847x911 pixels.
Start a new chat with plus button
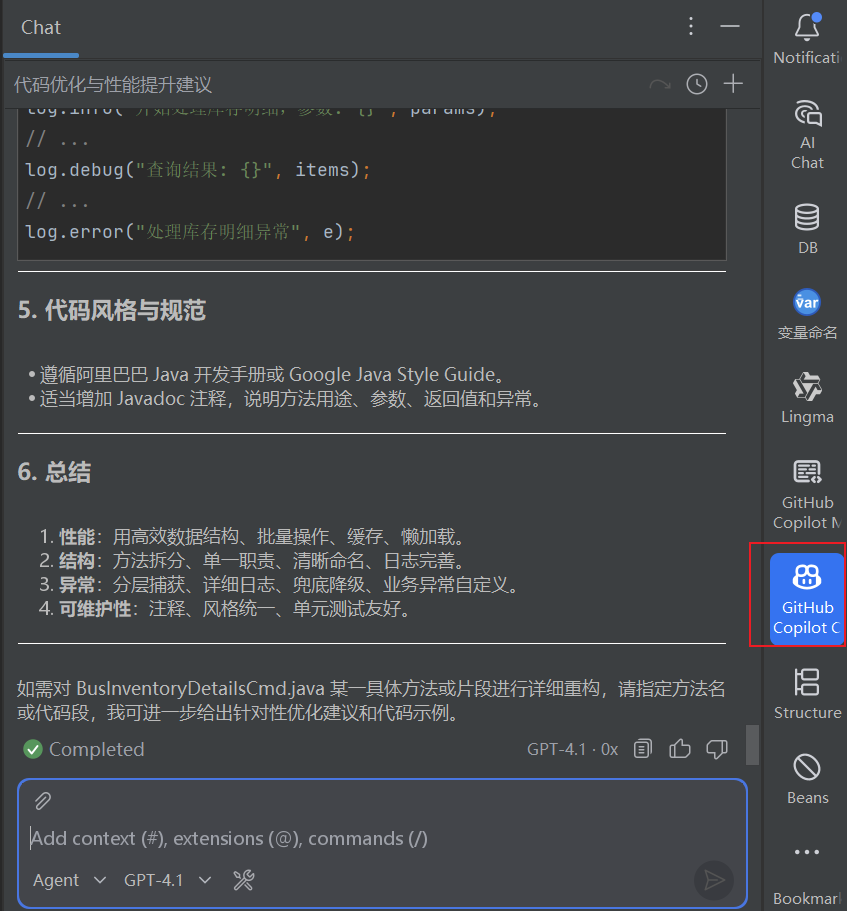coord(733,84)
